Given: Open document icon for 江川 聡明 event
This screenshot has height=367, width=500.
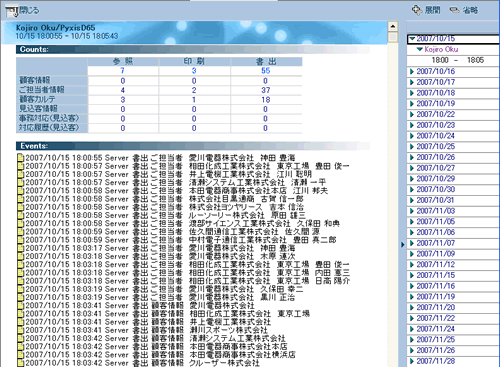Looking at the screenshot, I should click(x=21, y=174).
